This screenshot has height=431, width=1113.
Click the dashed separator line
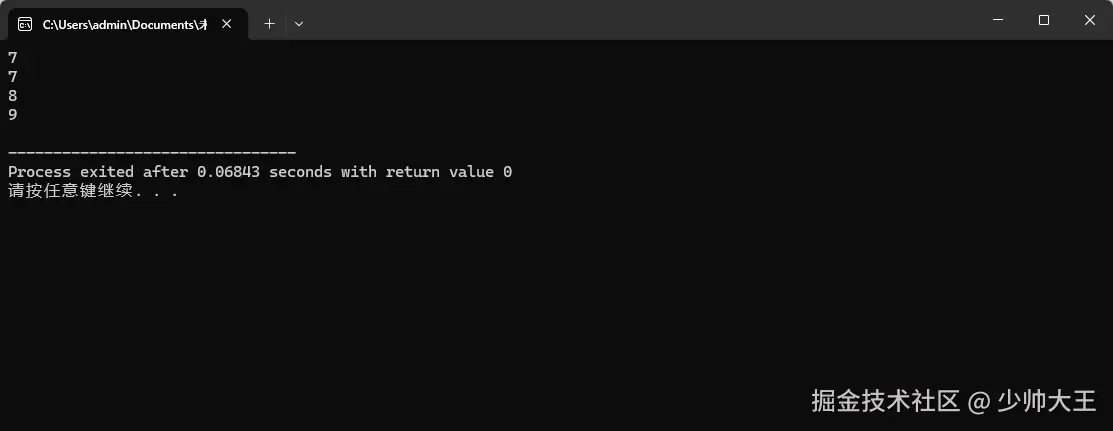point(152,153)
